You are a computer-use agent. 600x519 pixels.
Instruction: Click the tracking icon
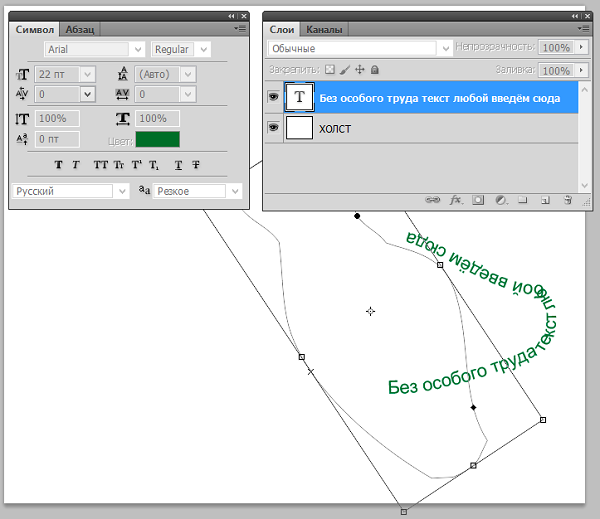122,94
